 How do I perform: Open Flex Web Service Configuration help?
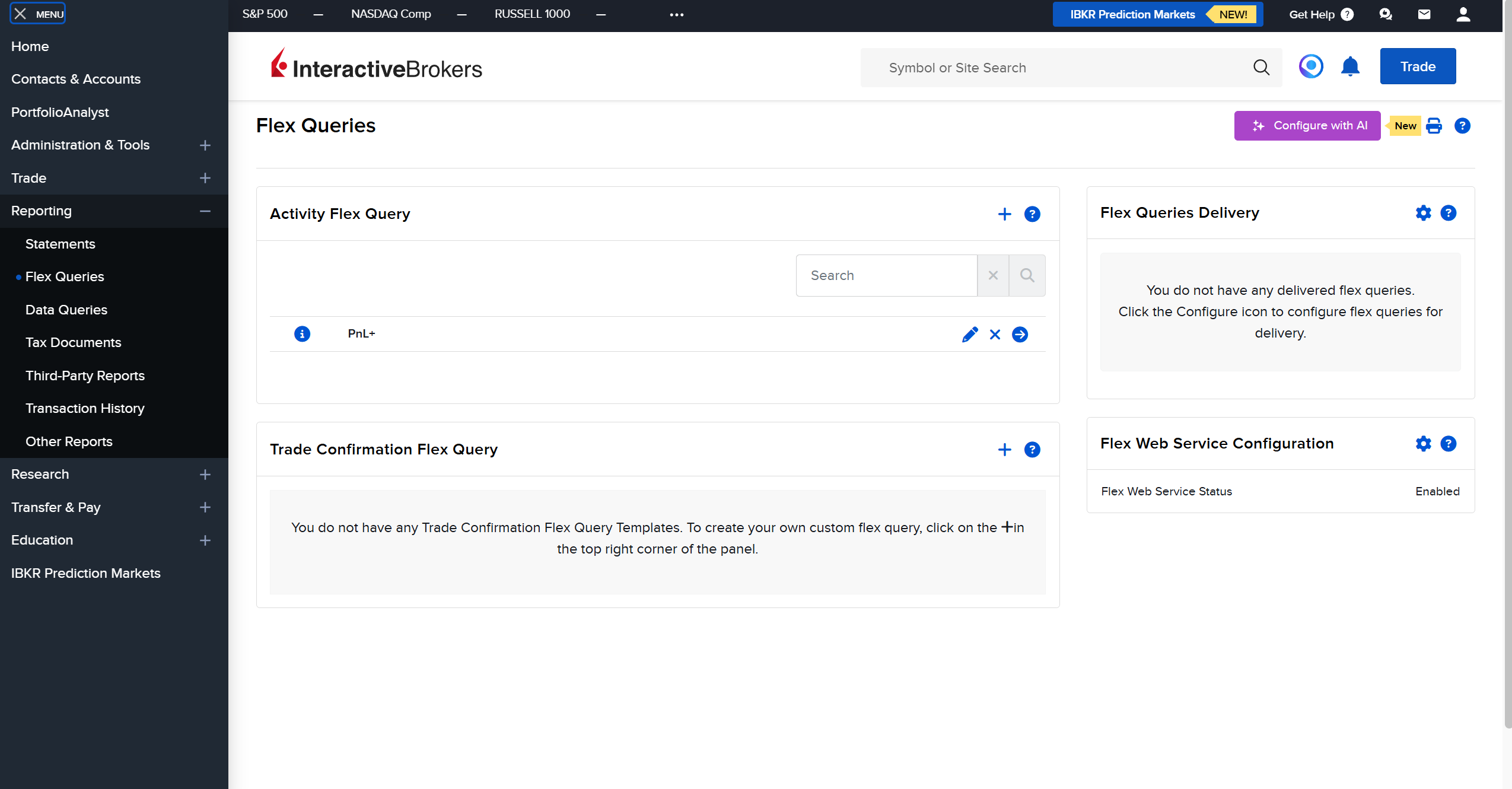[1449, 444]
